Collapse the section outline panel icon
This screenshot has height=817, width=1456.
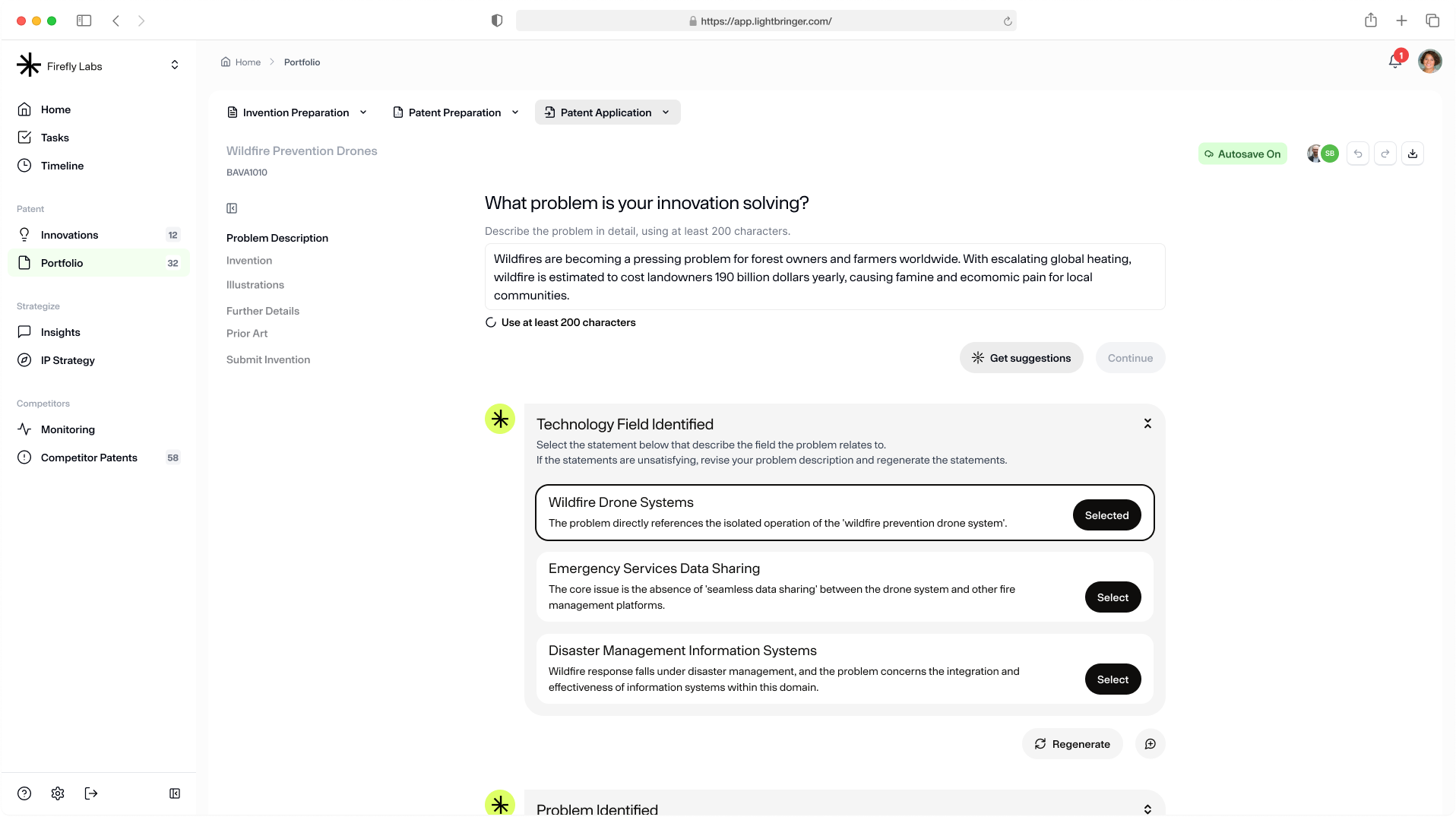[x=232, y=208]
